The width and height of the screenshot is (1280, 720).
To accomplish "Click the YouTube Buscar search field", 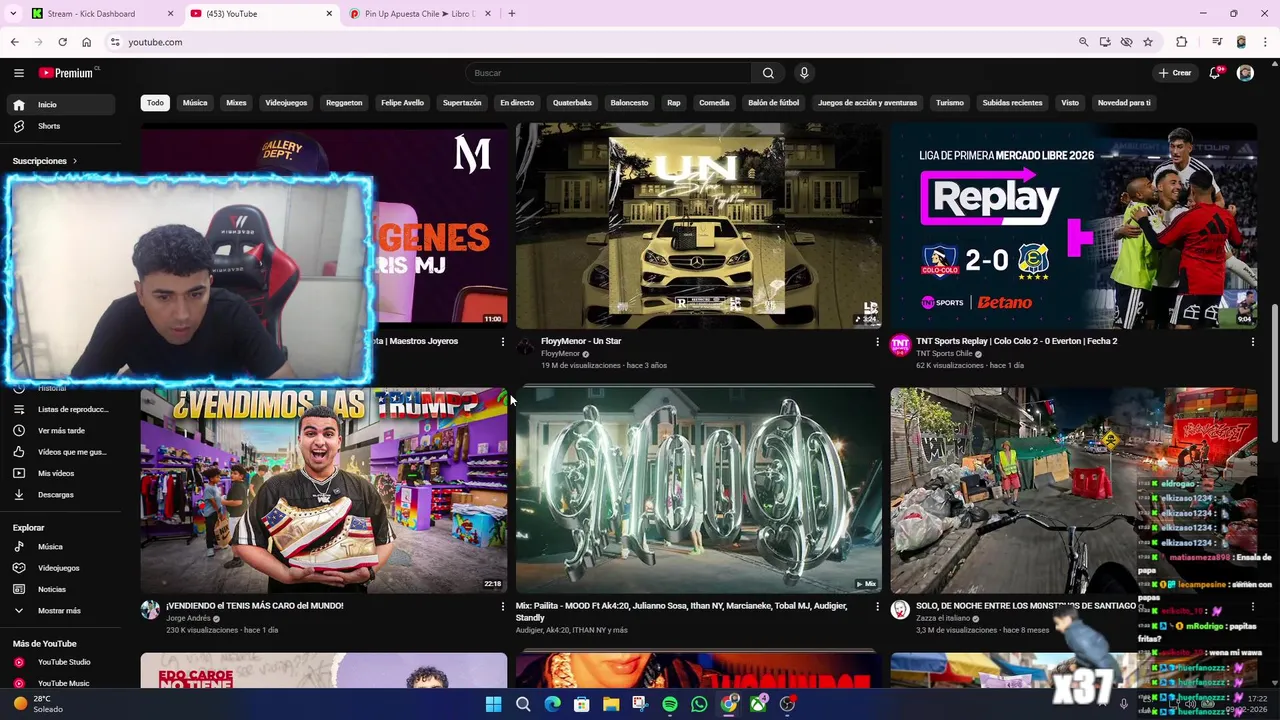I will click(609, 73).
